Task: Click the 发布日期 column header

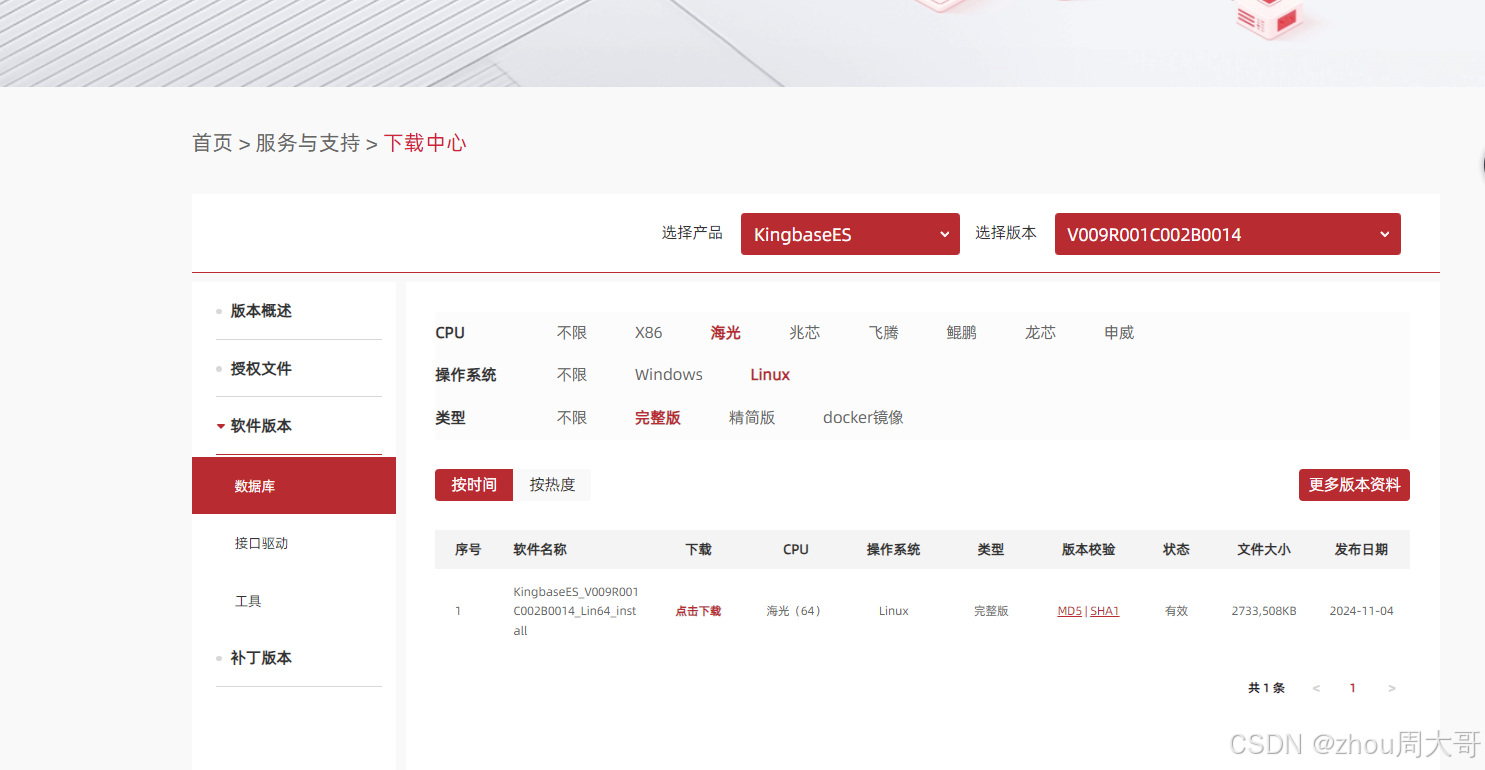Action: pyautogui.click(x=1361, y=550)
